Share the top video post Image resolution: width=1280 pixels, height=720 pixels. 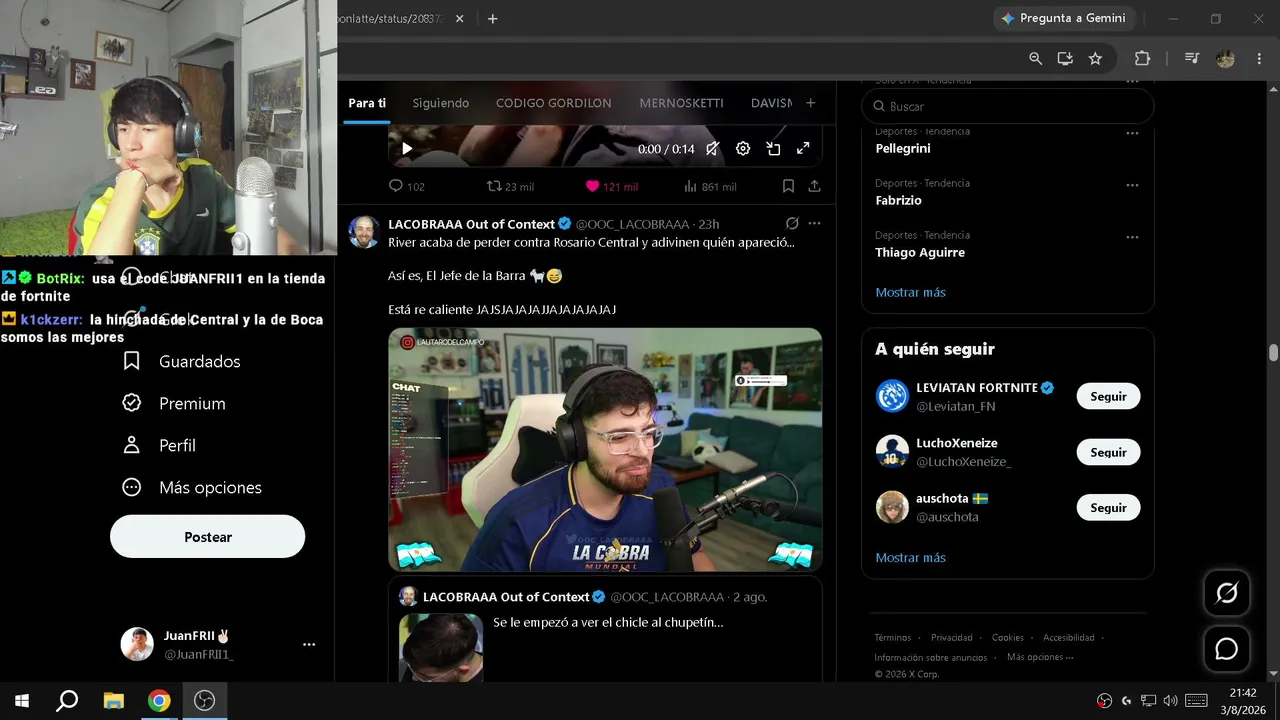pos(814,186)
